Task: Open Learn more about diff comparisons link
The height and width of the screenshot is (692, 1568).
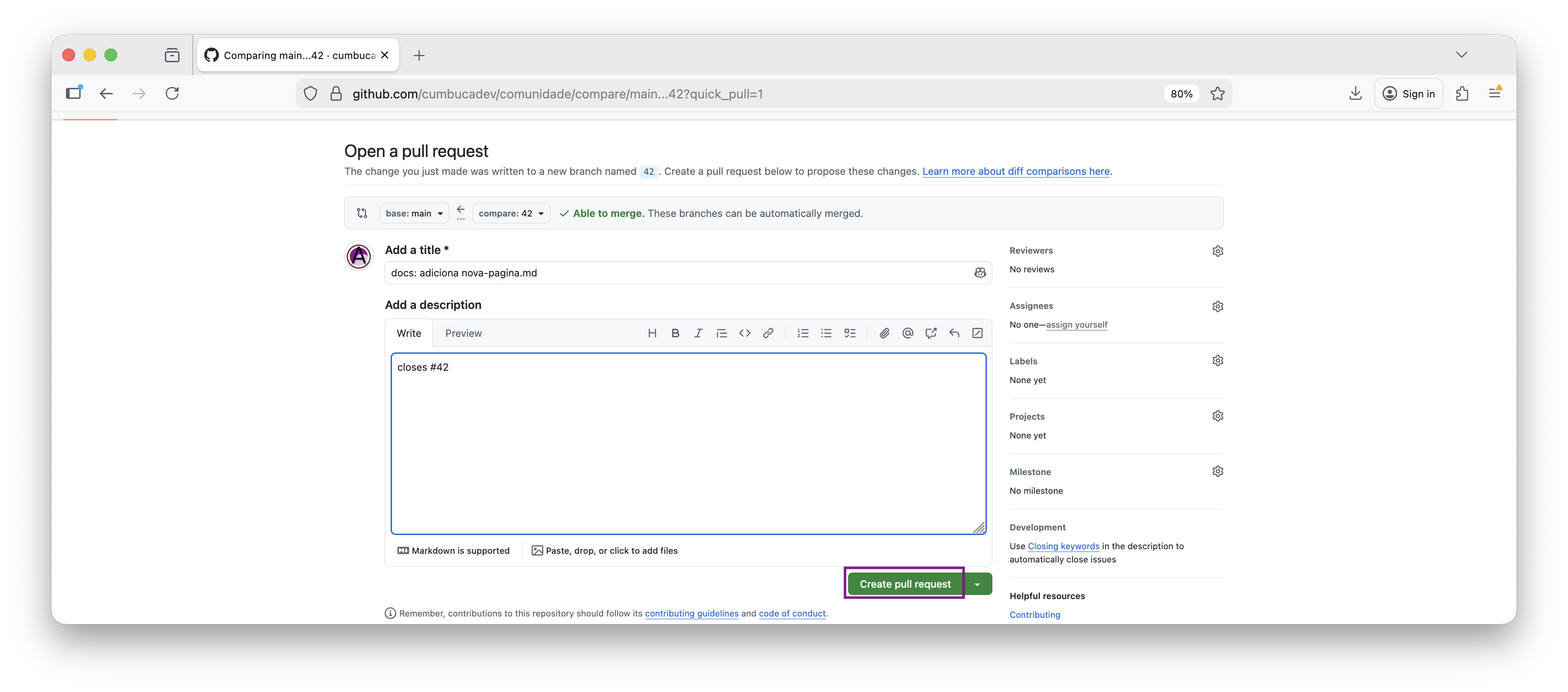Action: [1016, 171]
